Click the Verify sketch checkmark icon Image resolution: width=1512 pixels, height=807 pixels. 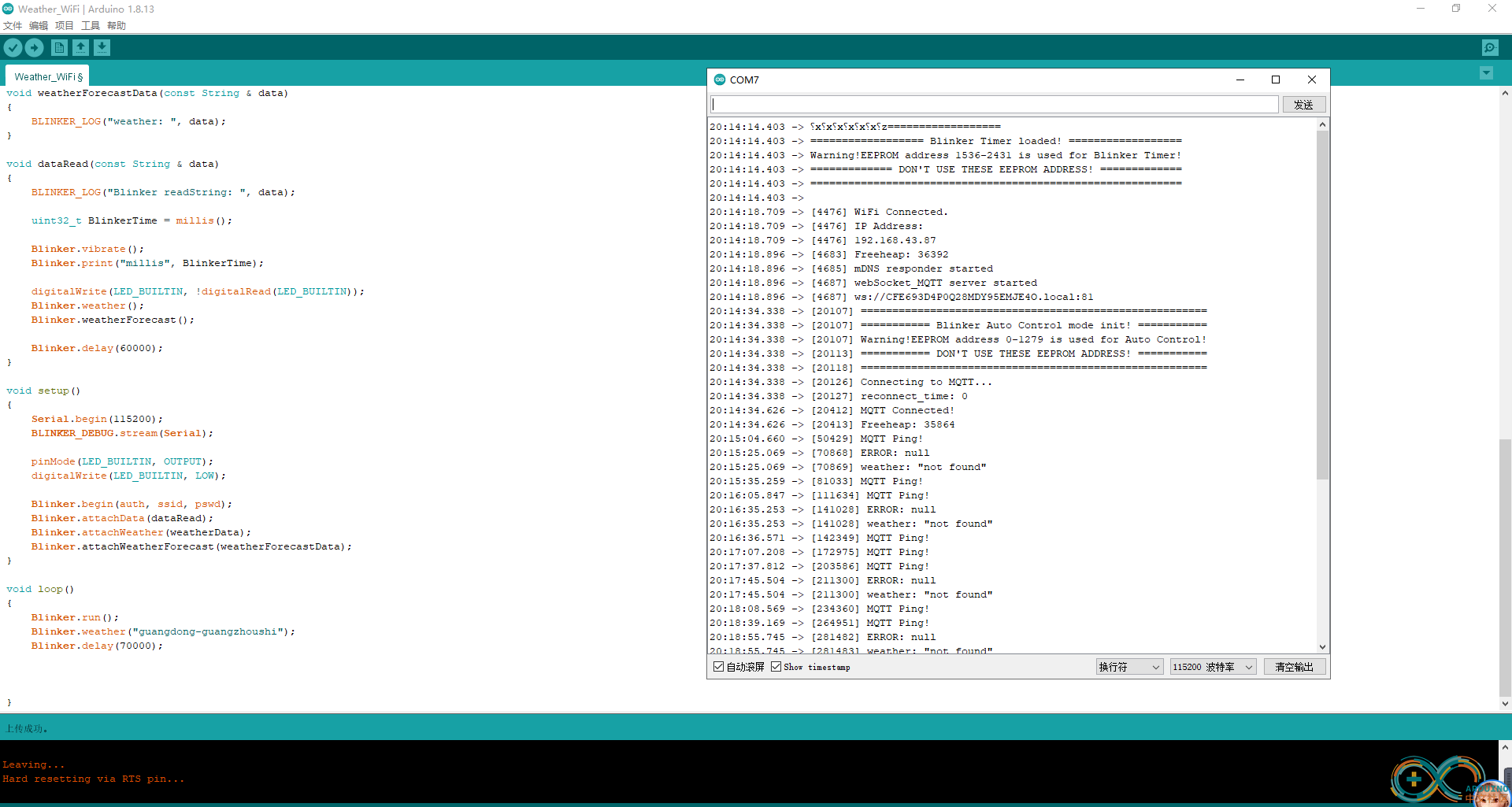[x=13, y=48]
